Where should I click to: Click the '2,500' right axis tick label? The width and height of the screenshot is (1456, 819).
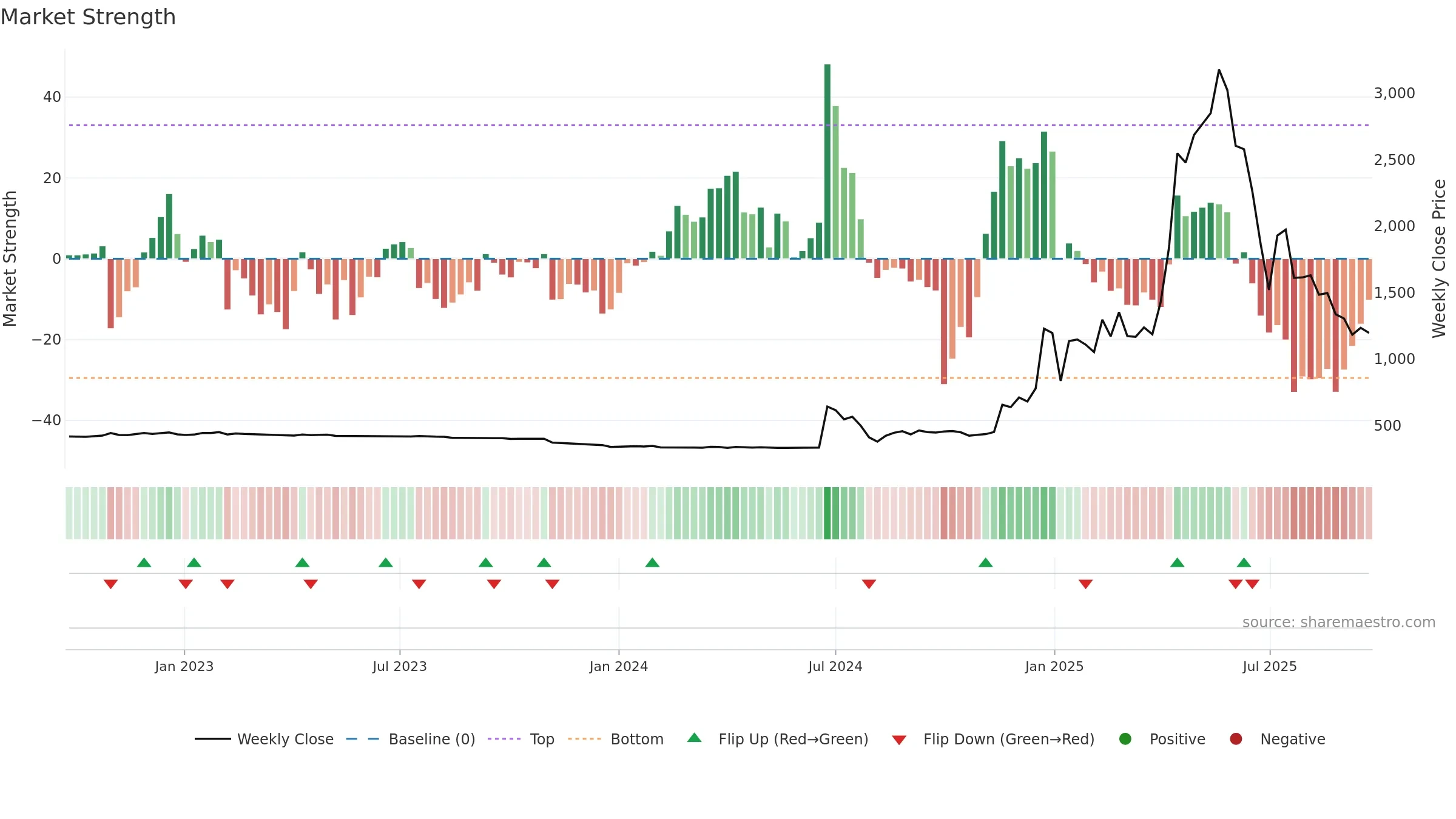[1394, 160]
